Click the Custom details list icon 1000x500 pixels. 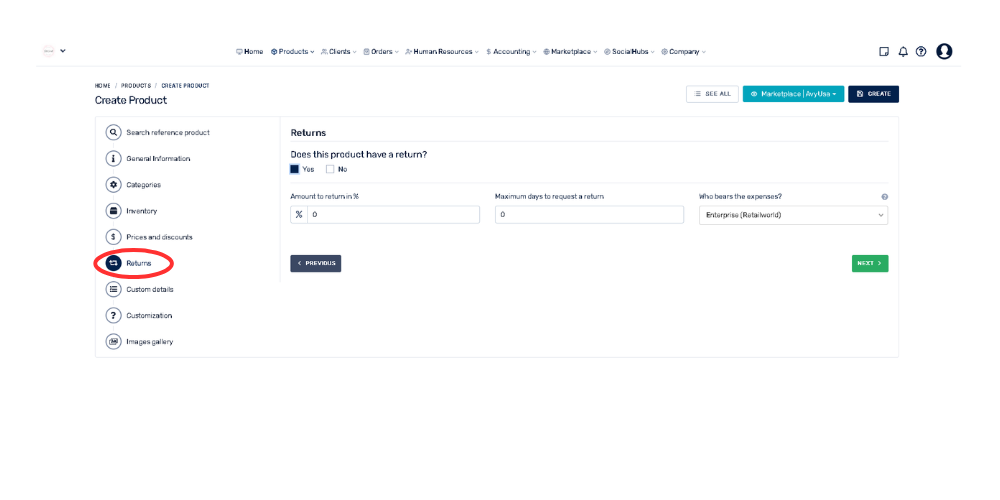pos(114,289)
